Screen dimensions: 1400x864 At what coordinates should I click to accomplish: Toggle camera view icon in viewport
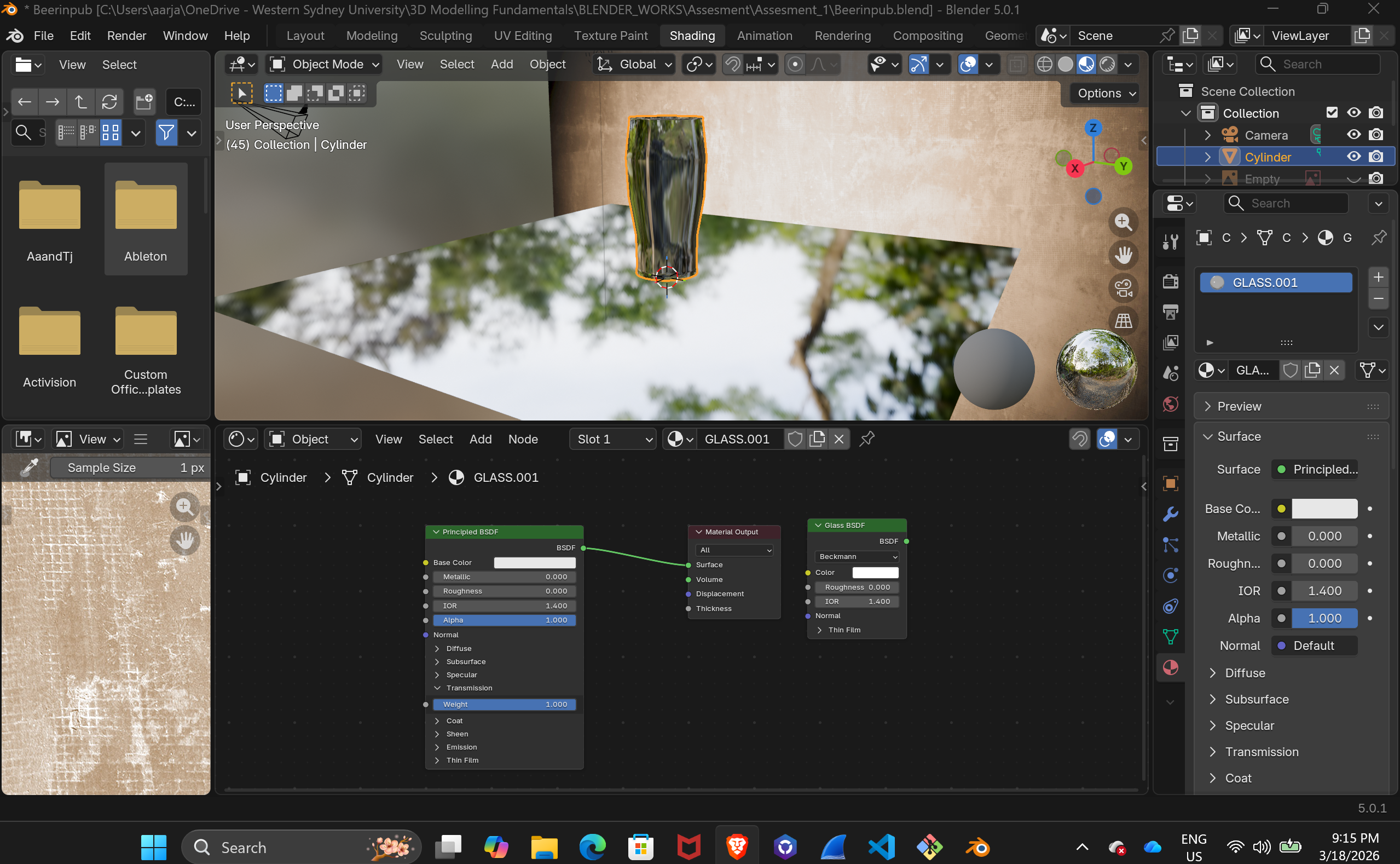[x=1123, y=288]
